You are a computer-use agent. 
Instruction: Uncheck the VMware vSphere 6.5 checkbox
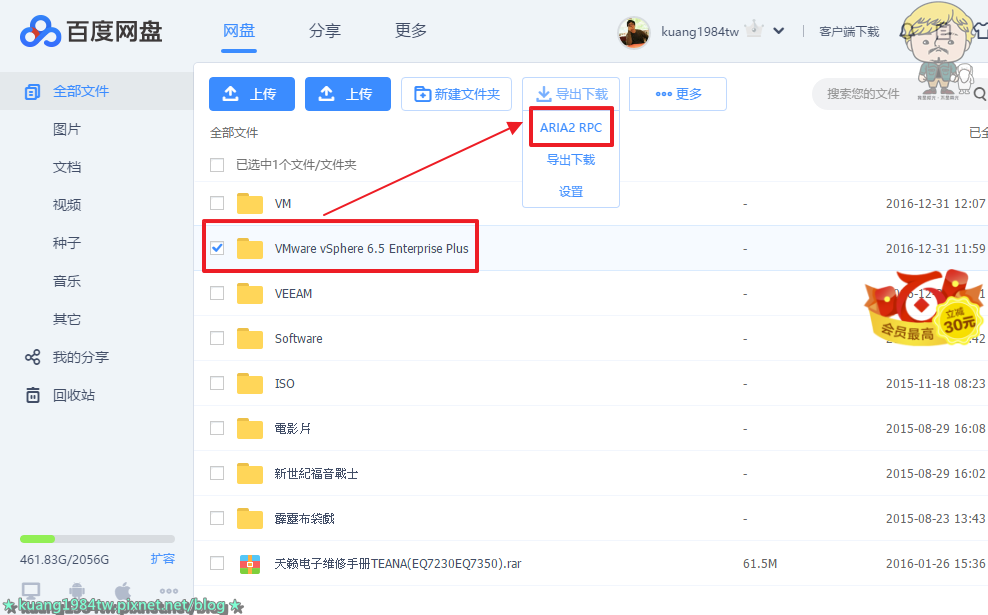pos(217,248)
